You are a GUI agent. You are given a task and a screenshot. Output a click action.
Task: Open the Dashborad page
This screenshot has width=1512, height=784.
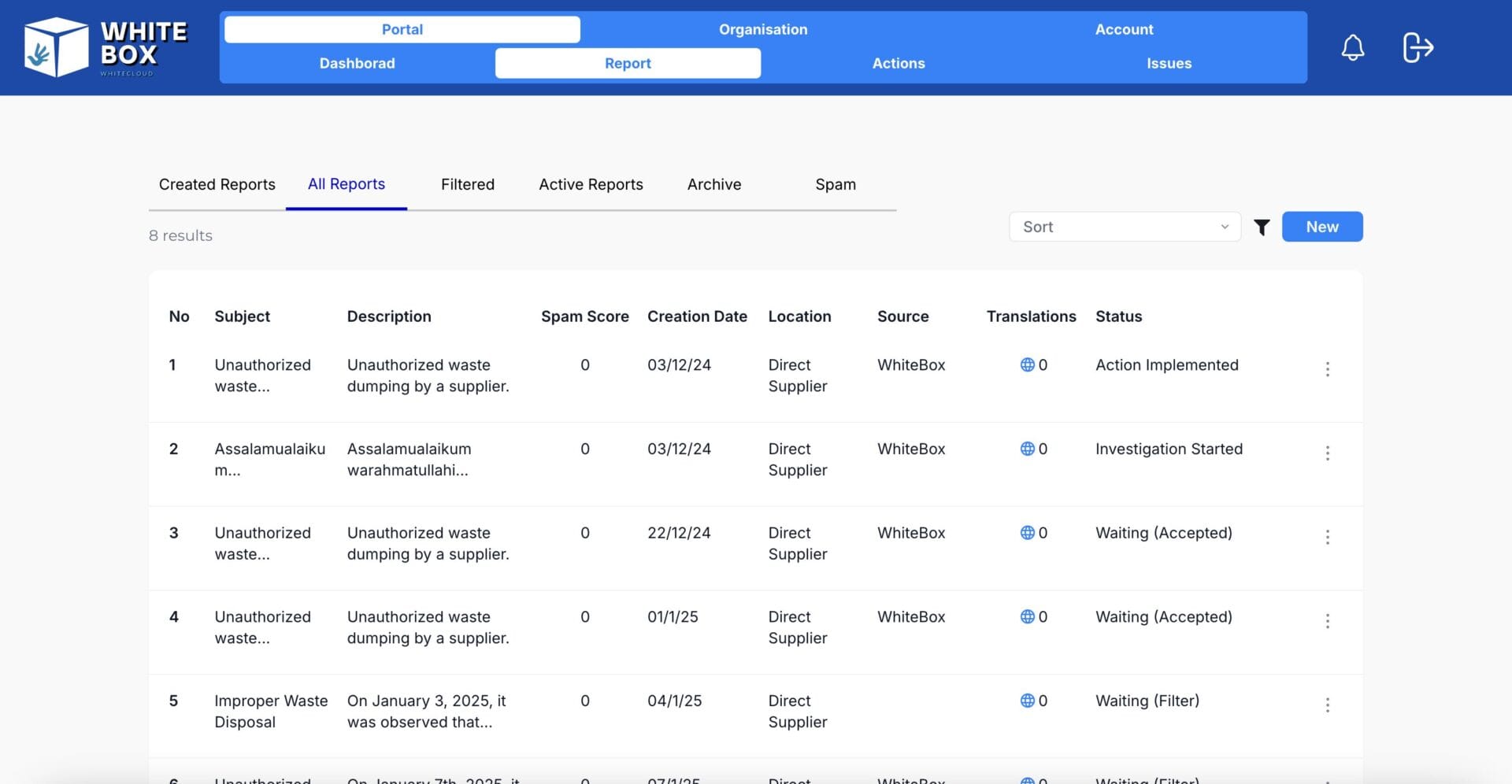pos(357,63)
